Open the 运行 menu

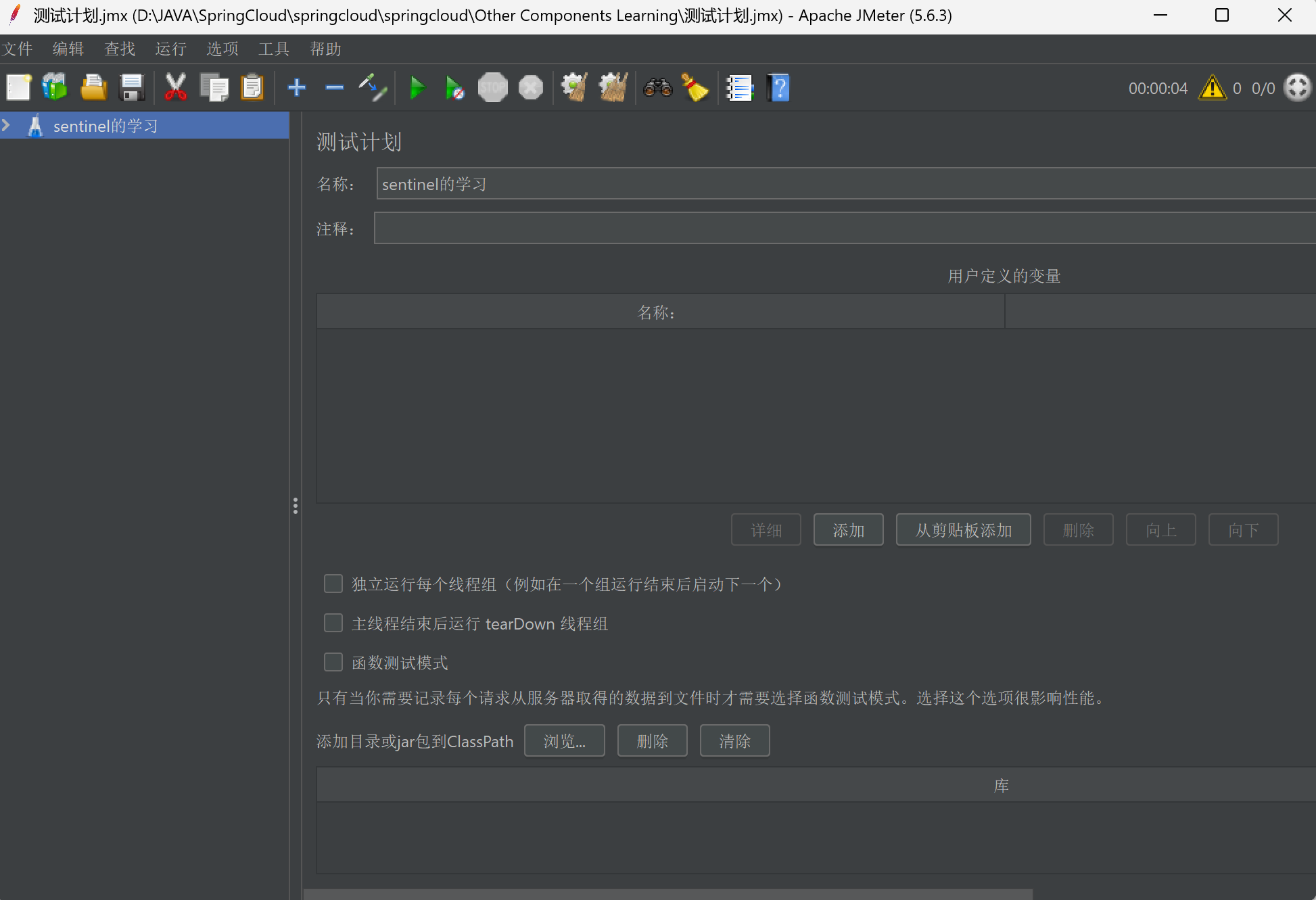170,49
